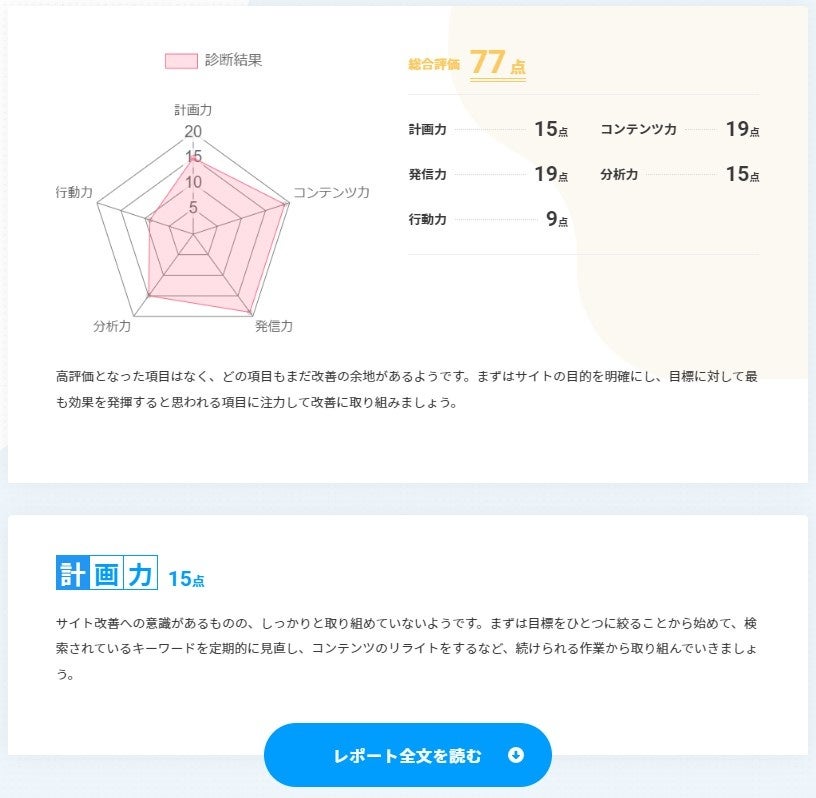Click the blue 15点 beside the section heading
This screenshot has width=816, height=798.
tap(186, 579)
